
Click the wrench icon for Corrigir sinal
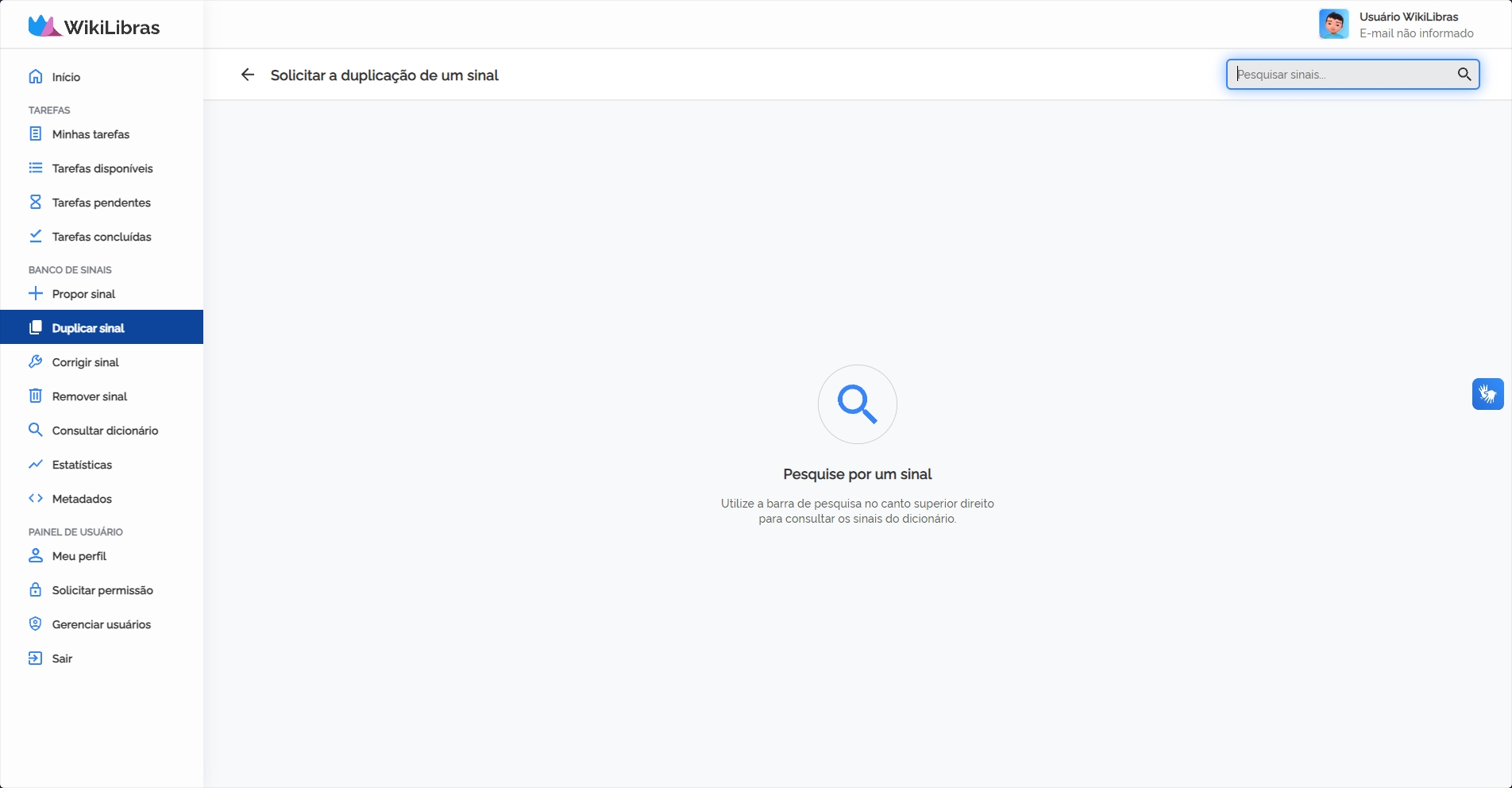(36, 362)
